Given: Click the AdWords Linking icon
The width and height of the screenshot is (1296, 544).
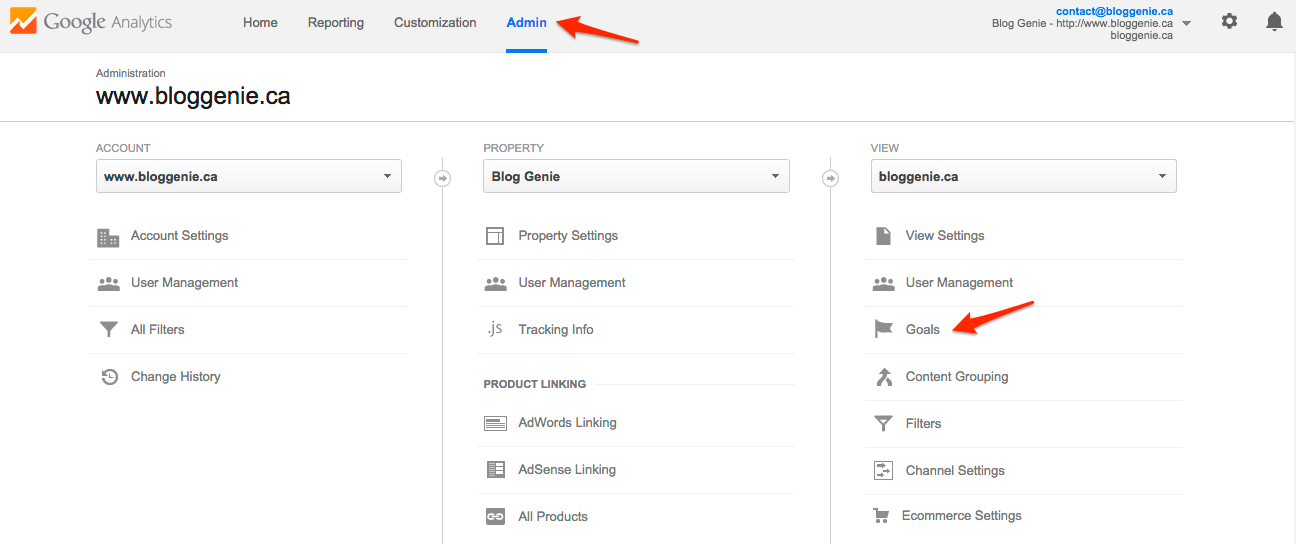Looking at the screenshot, I should (495, 423).
